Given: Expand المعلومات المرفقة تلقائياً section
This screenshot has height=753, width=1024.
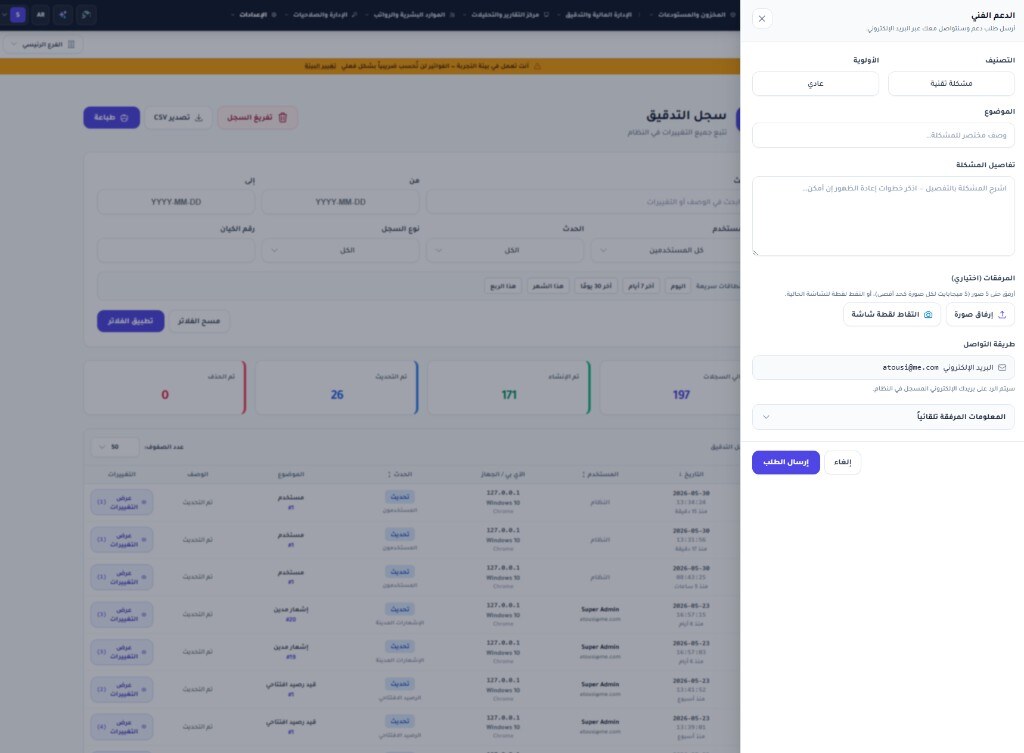Looking at the screenshot, I should click(x=883, y=417).
